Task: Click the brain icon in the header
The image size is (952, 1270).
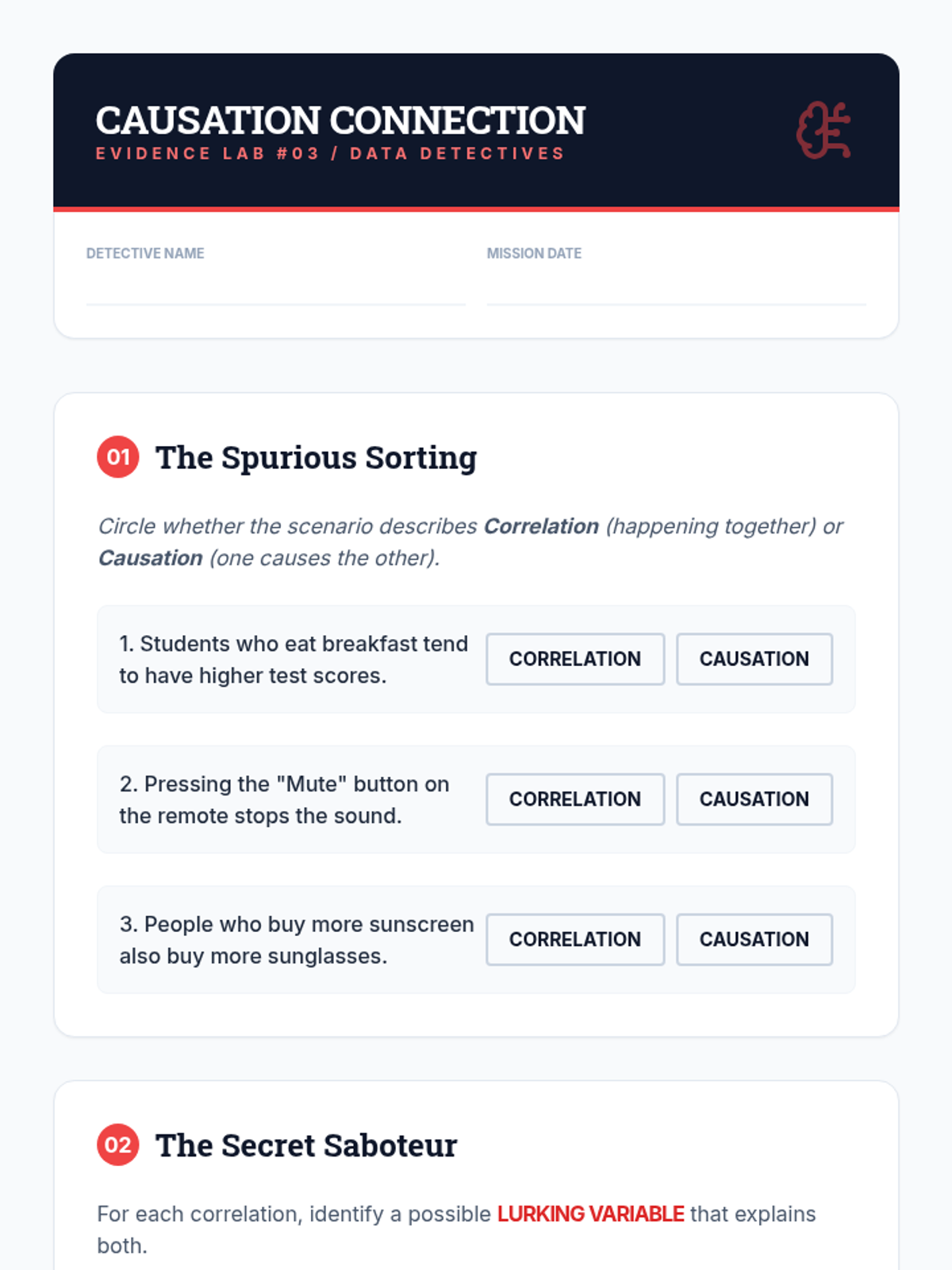Action: (823, 130)
